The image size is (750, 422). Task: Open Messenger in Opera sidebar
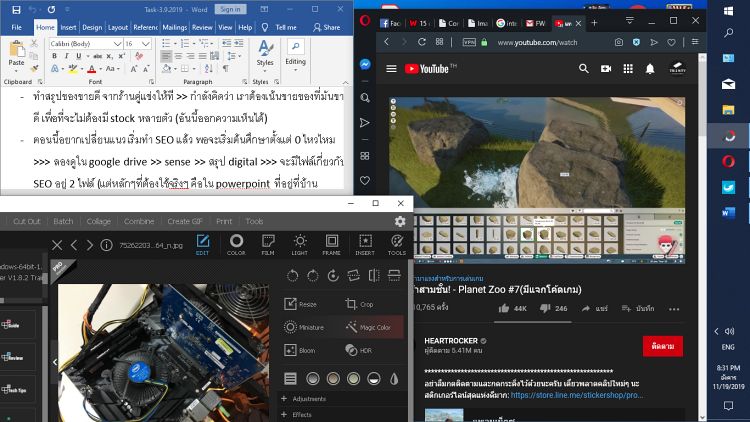click(365, 64)
